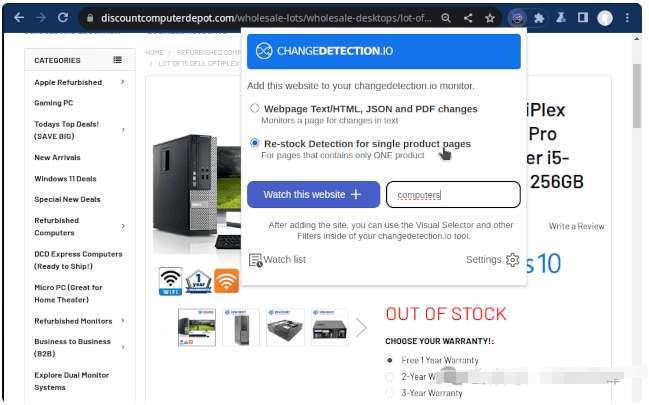Select third thumbnail of open case
The width and height of the screenshot is (649, 405).
tap(285, 327)
